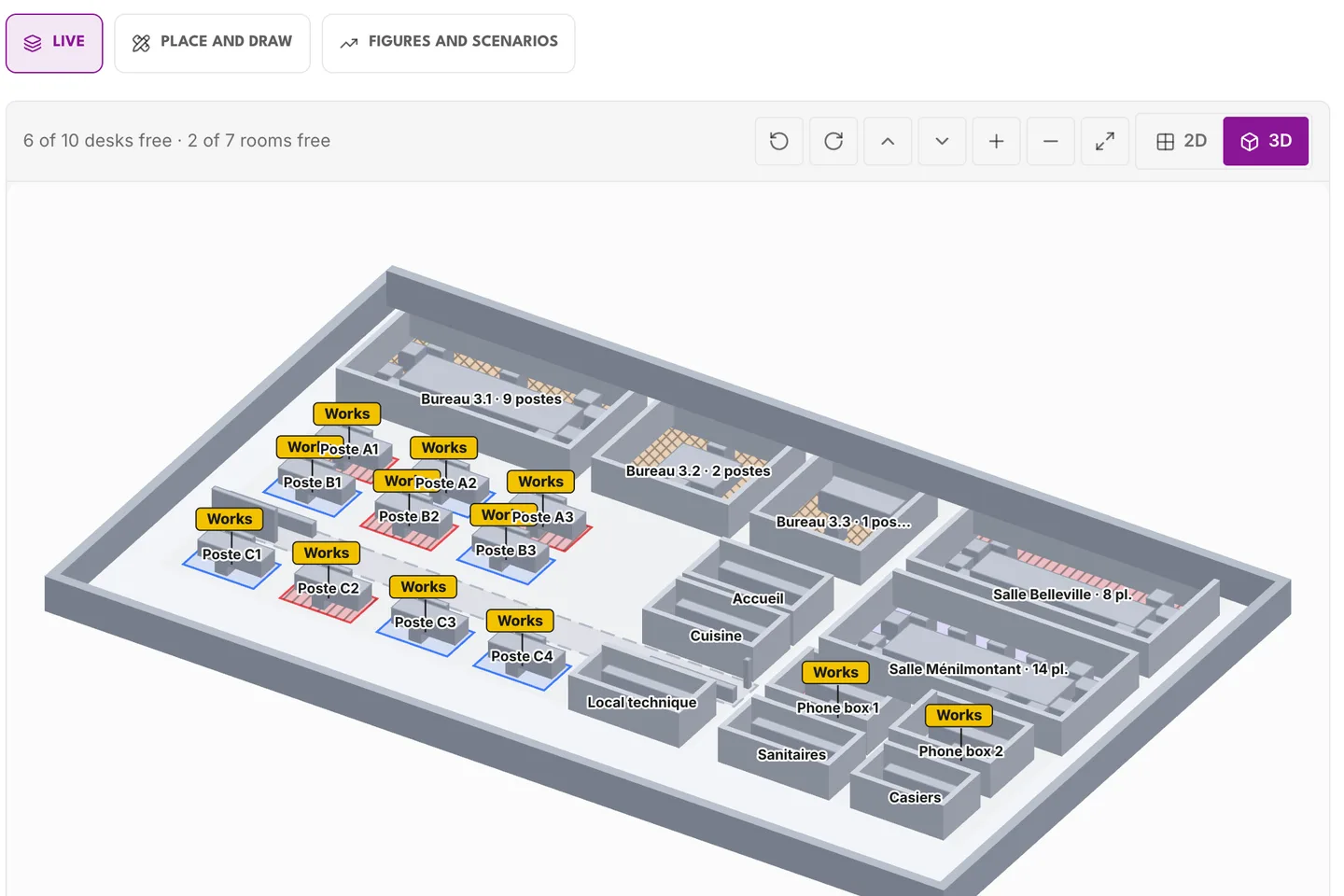
Task: Rotate the floor plan counterclockwise
Action: [x=779, y=141]
